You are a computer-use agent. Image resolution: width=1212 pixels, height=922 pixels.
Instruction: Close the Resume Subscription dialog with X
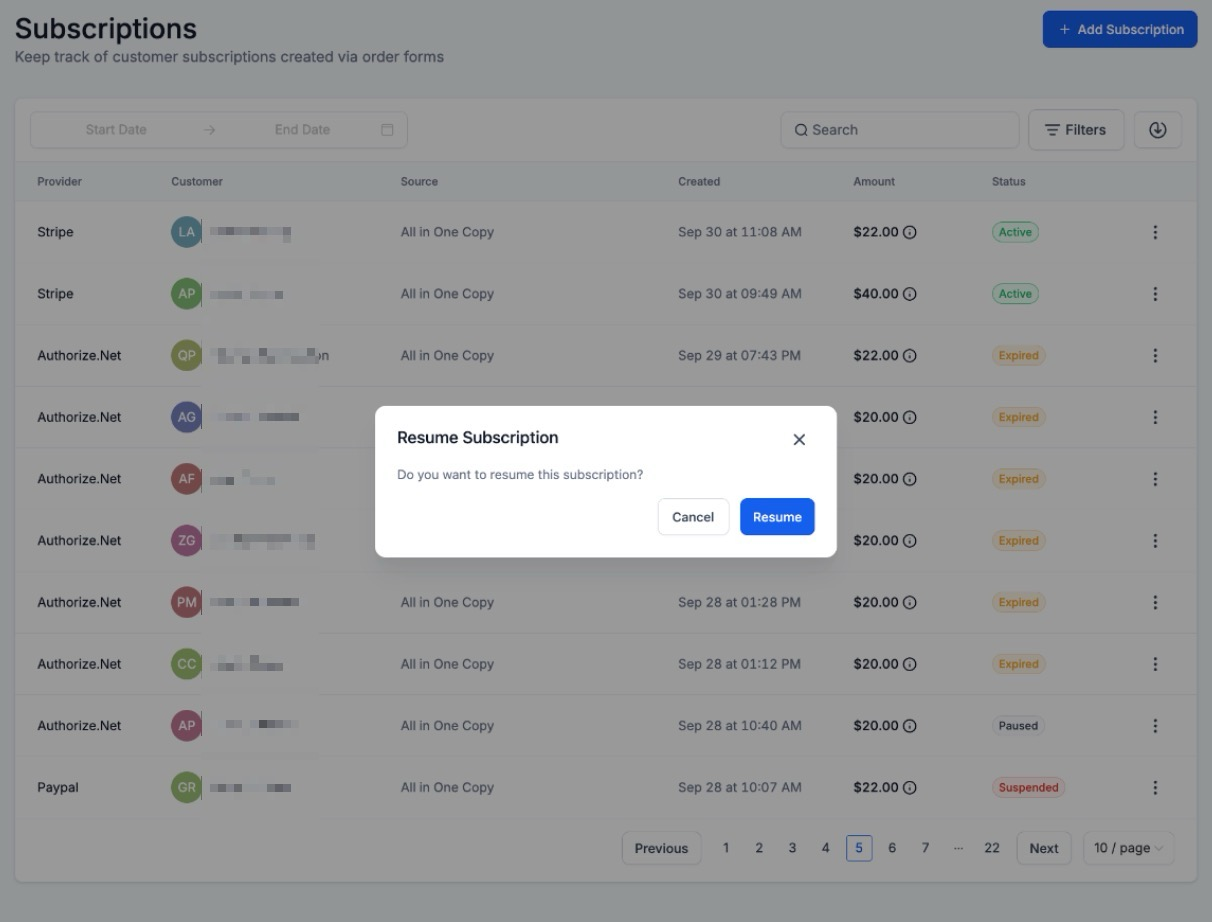pos(799,440)
